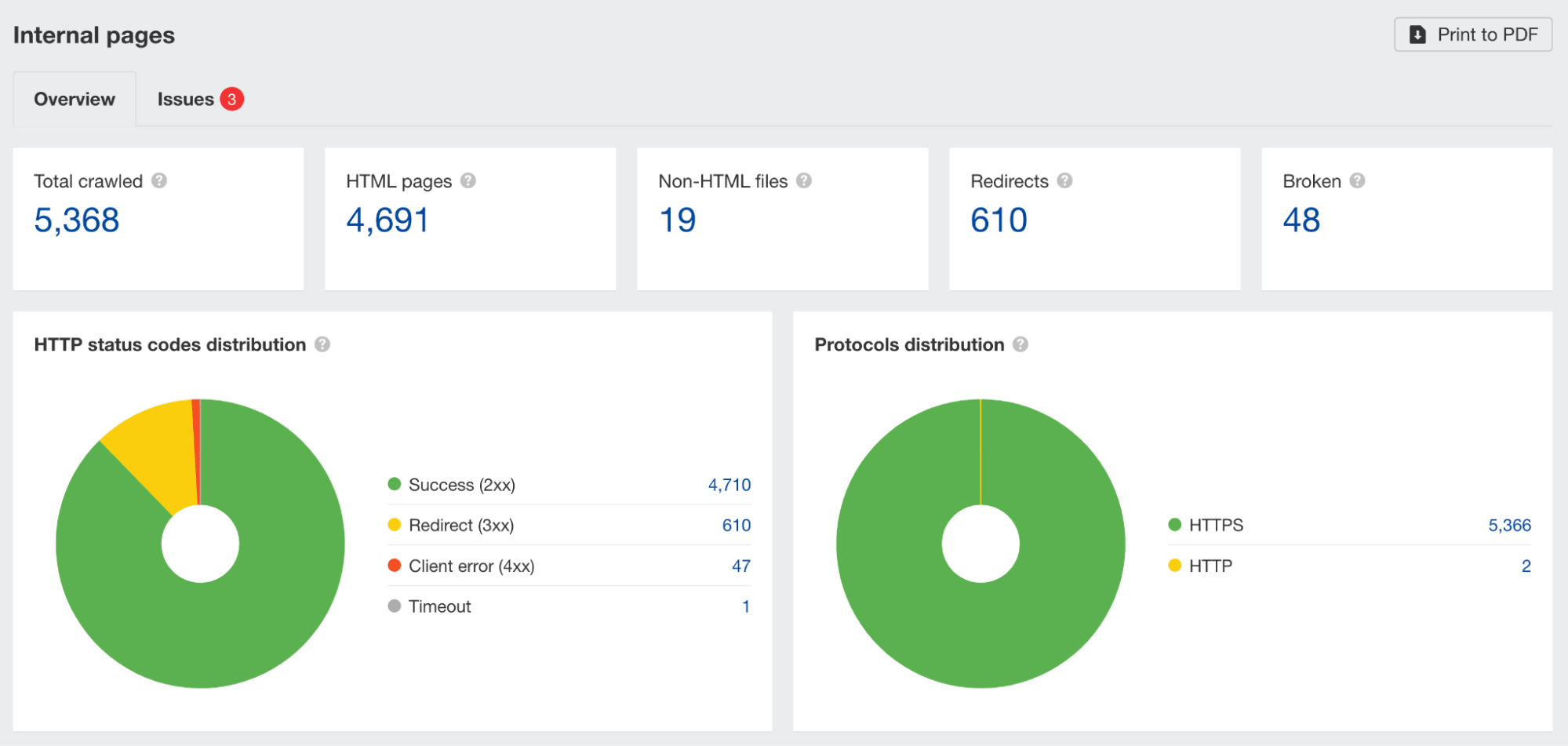Select the Overview tab
Viewport: 1568px width, 746px height.
(74, 99)
